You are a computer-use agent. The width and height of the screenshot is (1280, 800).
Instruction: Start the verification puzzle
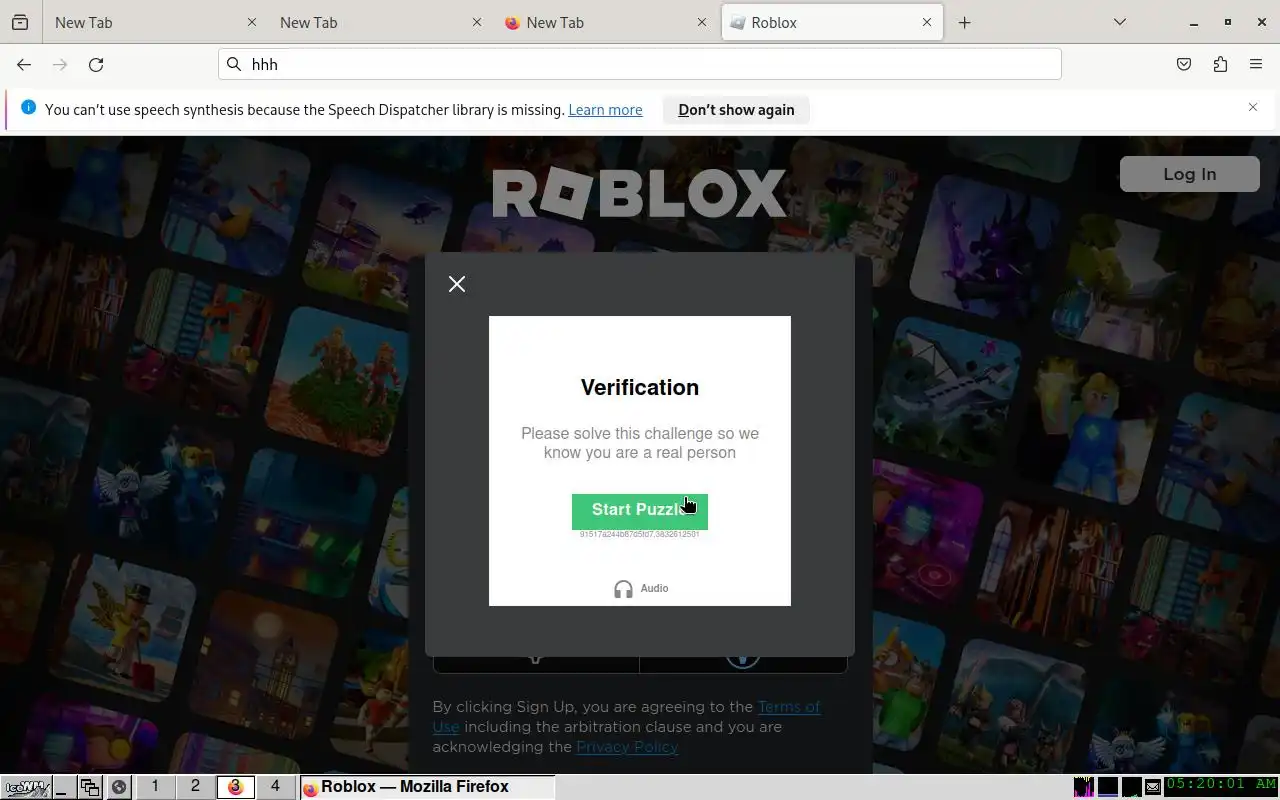click(640, 510)
